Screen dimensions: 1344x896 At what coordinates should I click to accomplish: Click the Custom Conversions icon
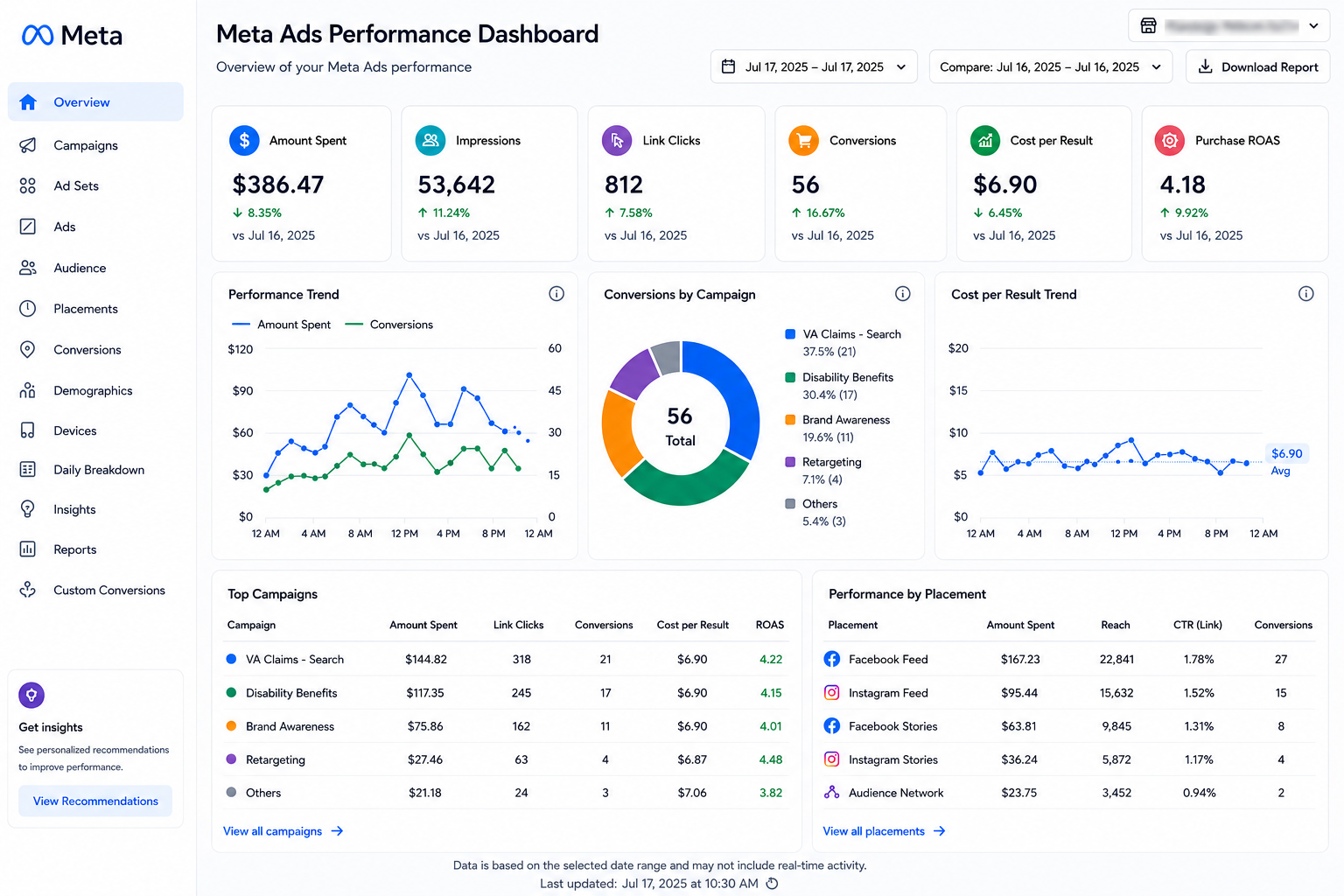coord(28,590)
